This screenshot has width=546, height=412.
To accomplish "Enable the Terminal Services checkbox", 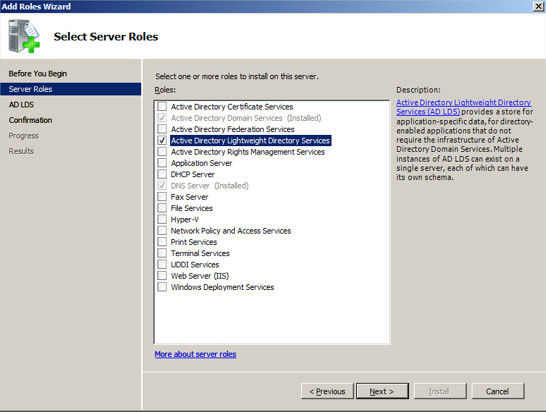I will click(x=162, y=253).
